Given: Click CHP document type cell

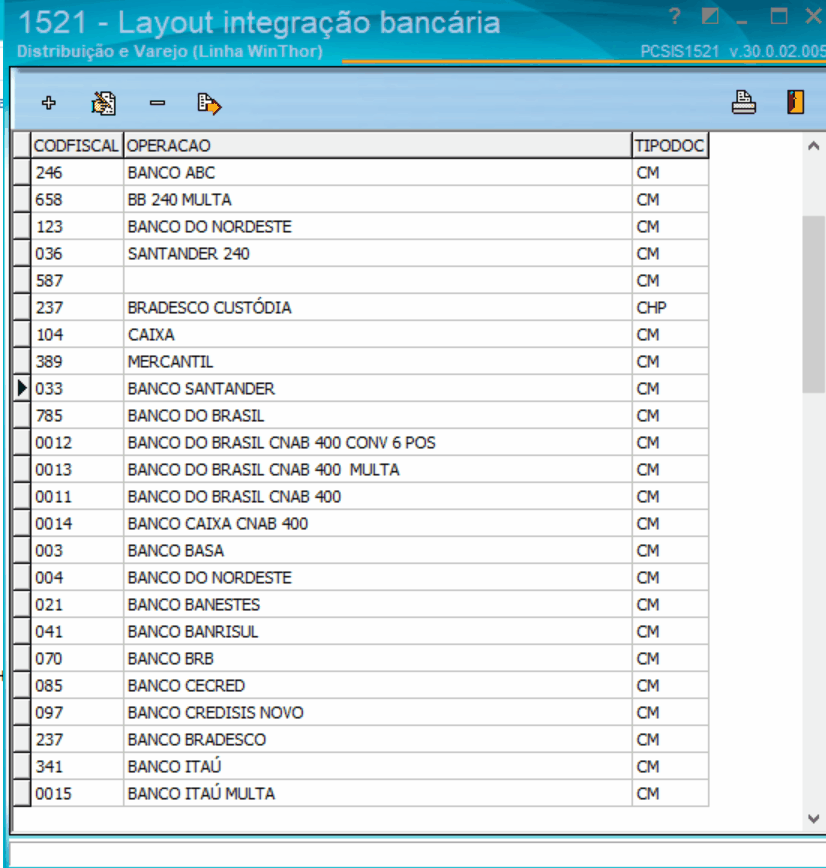Looking at the screenshot, I should [x=670, y=308].
